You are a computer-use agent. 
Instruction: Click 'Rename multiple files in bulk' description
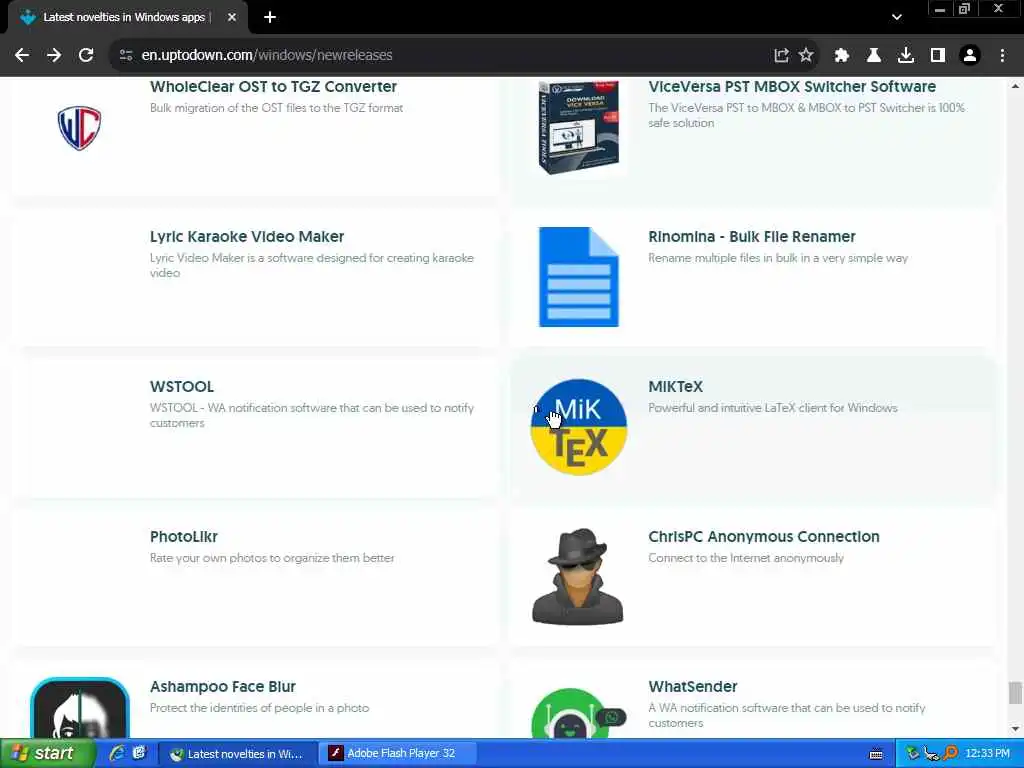[778, 258]
